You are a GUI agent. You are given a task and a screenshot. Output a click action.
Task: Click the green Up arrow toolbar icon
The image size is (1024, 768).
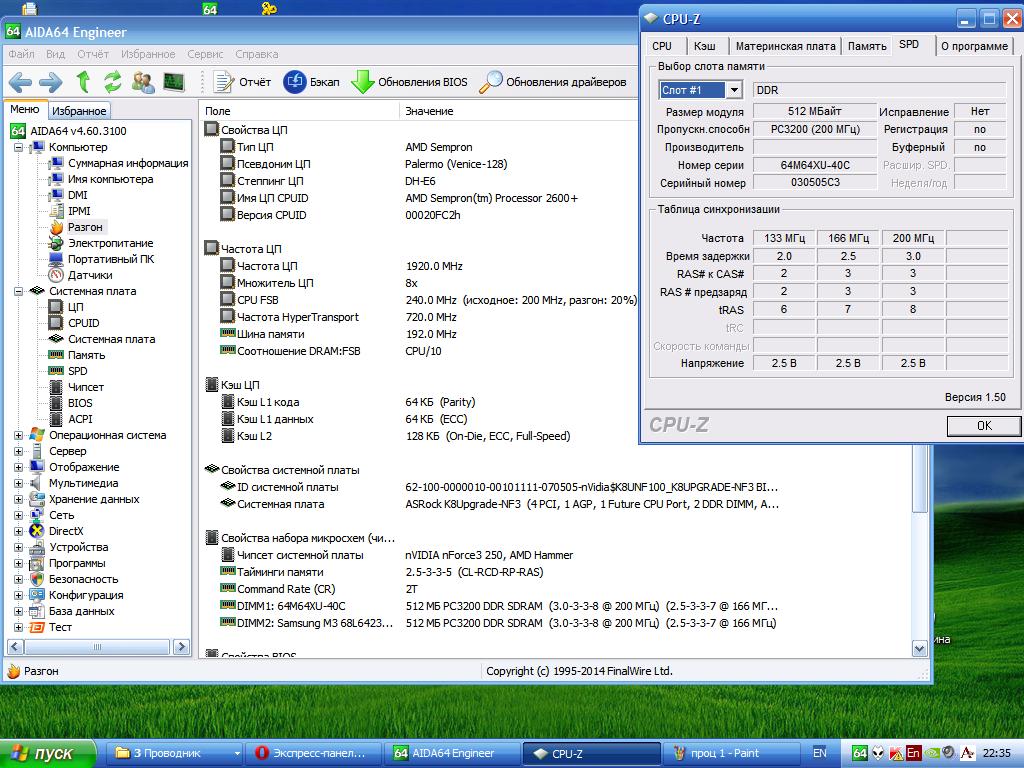[x=83, y=82]
